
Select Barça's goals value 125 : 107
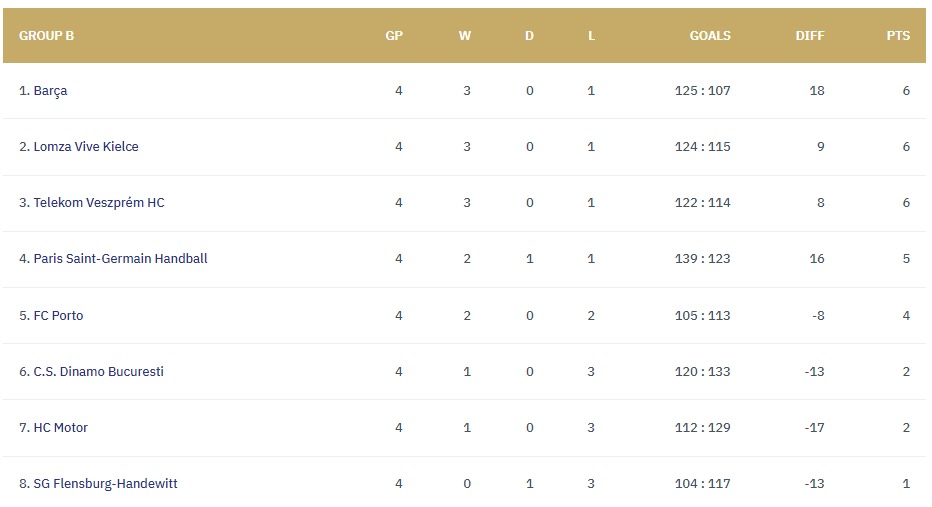[703, 91]
